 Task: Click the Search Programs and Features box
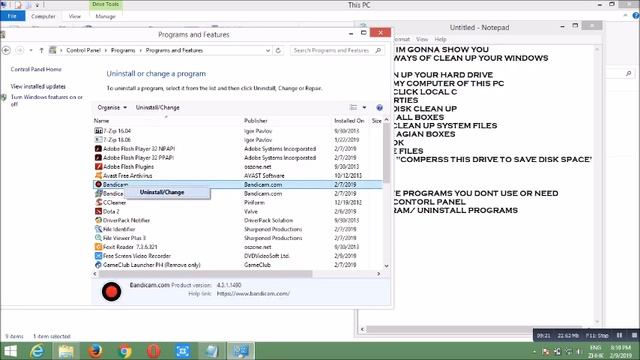pos(337,50)
